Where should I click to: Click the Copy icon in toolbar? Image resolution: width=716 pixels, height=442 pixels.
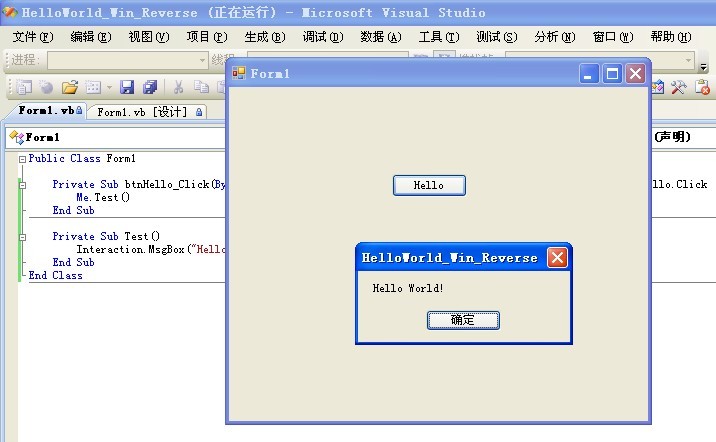[x=201, y=87]
